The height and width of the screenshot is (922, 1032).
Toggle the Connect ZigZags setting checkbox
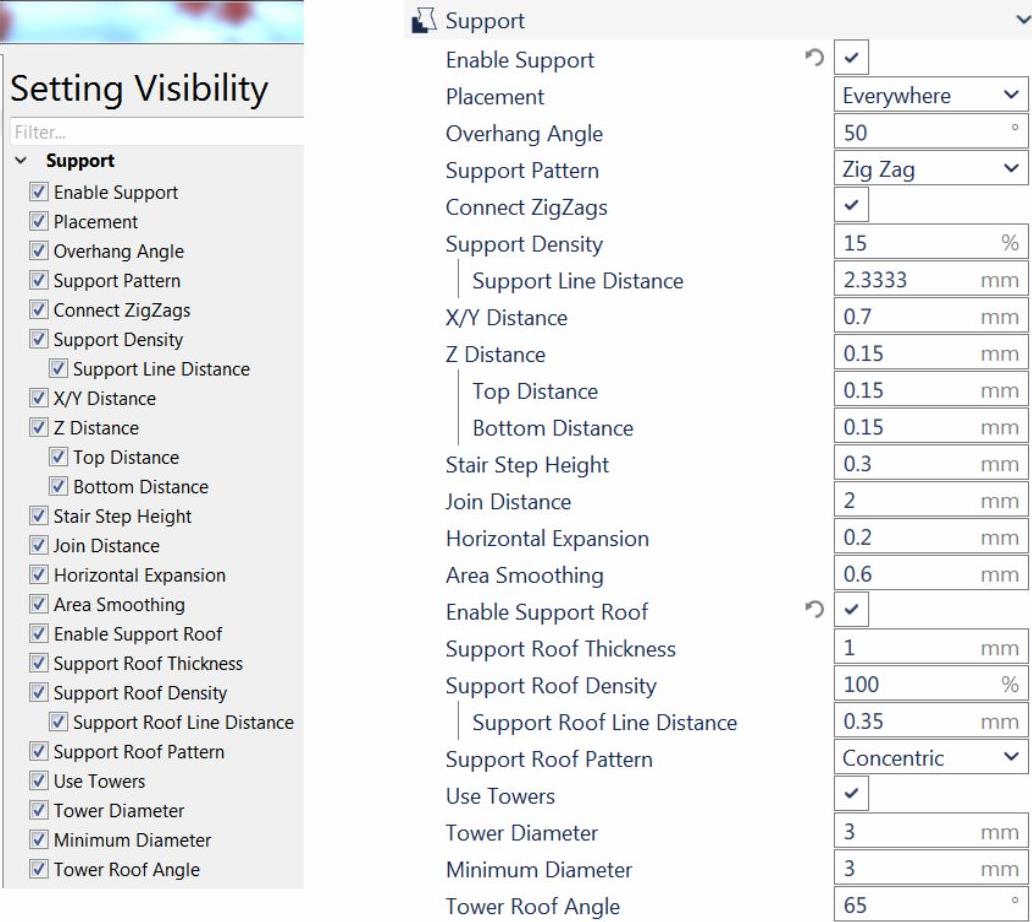852,207
